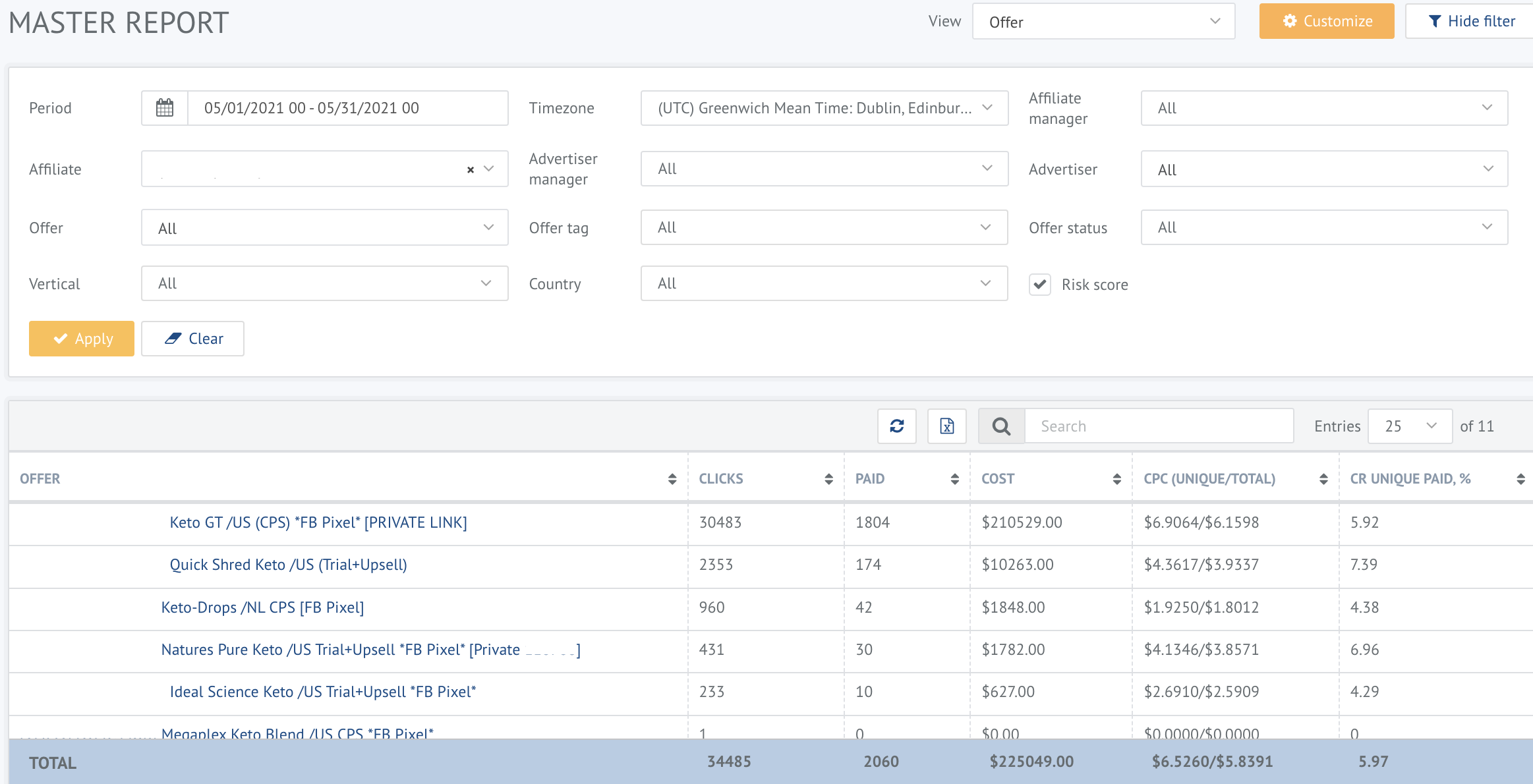Viewport: 1533px width, 784px height.
Task: Click the Period date range field
Action: click(x=347, y=108)
